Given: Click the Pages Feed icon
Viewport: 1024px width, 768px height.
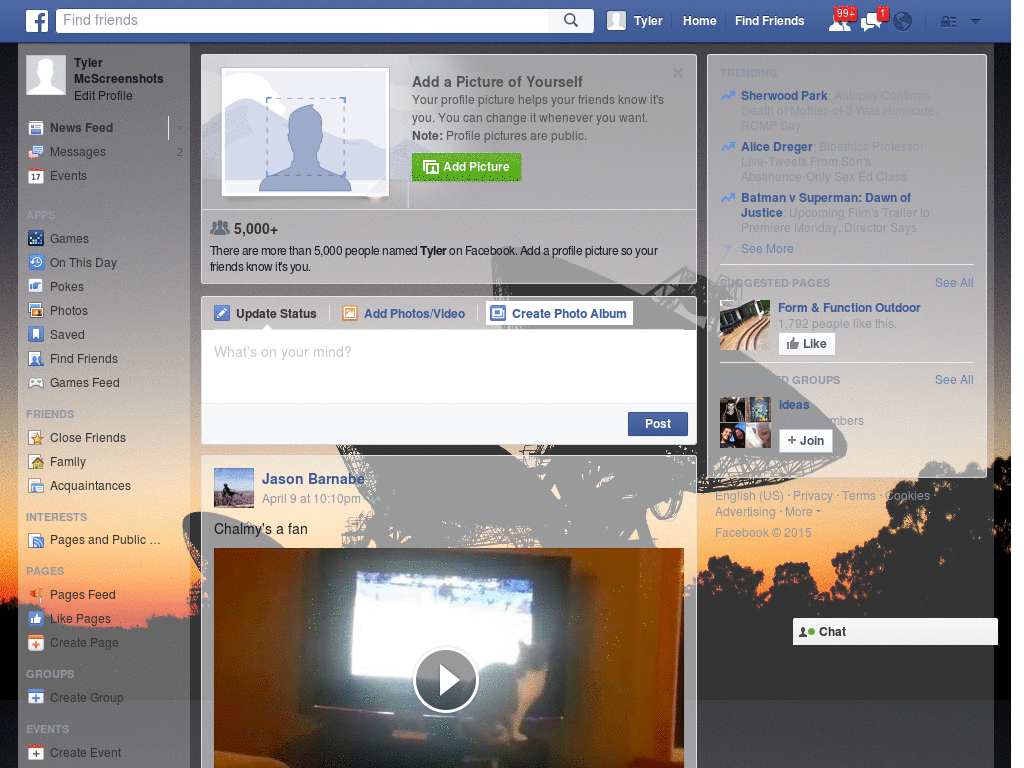Looking at the screenshot, I should pyautogui.click(x=36, y=595).
